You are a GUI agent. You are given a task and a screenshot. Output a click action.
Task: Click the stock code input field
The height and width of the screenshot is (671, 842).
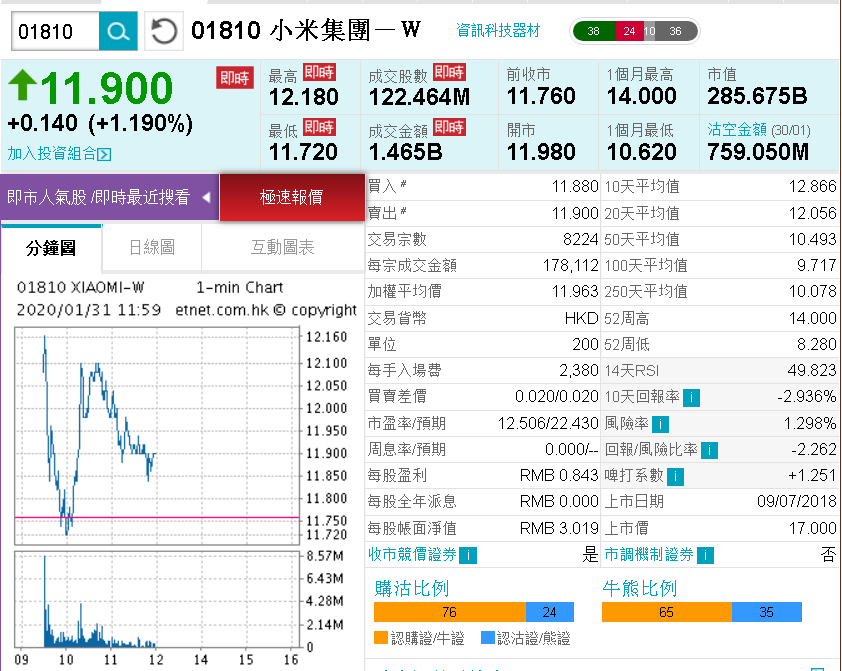coord(55,32)
